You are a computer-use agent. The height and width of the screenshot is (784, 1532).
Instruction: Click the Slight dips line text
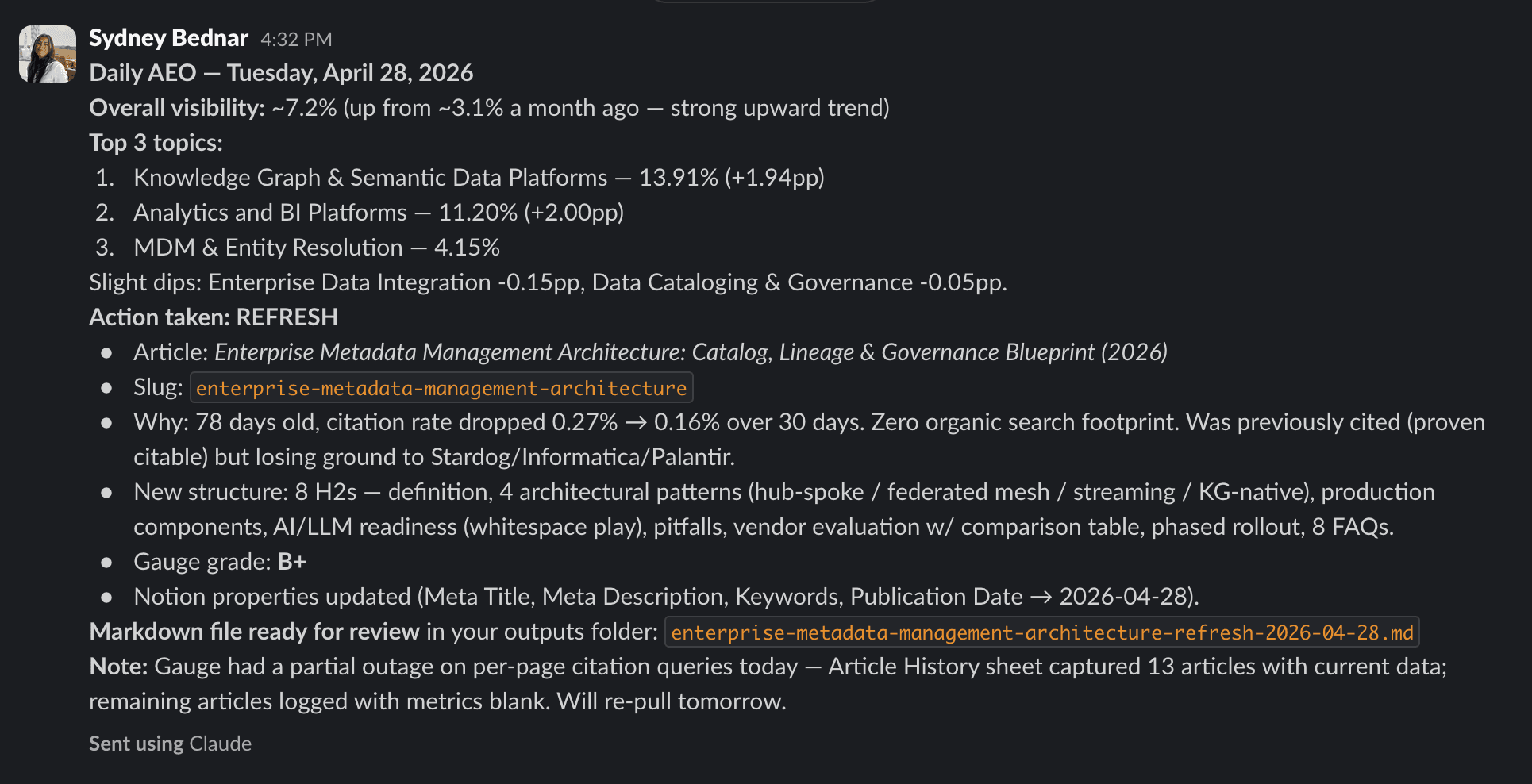pos(548,282)
